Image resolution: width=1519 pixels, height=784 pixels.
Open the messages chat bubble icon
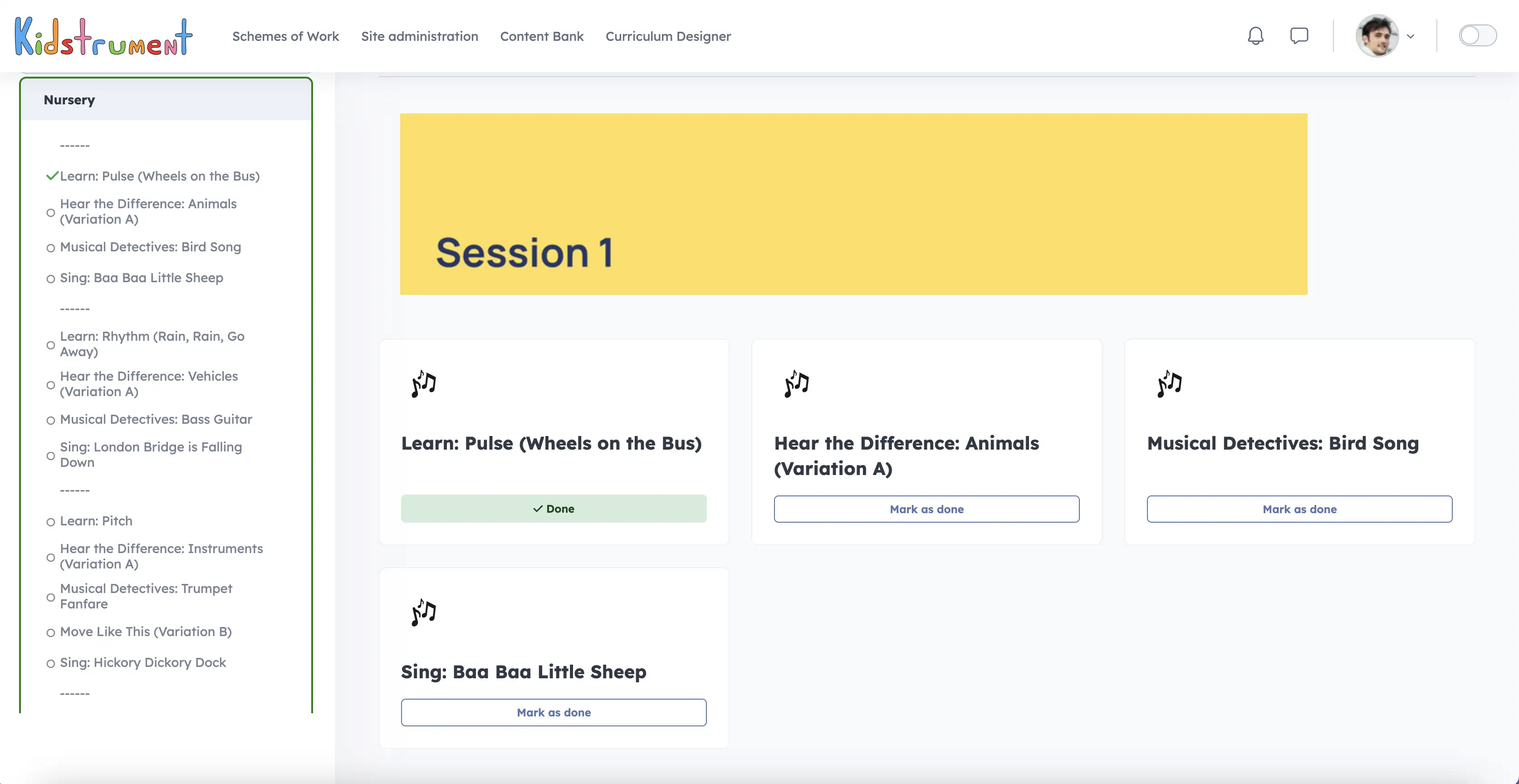(1299, 36)
